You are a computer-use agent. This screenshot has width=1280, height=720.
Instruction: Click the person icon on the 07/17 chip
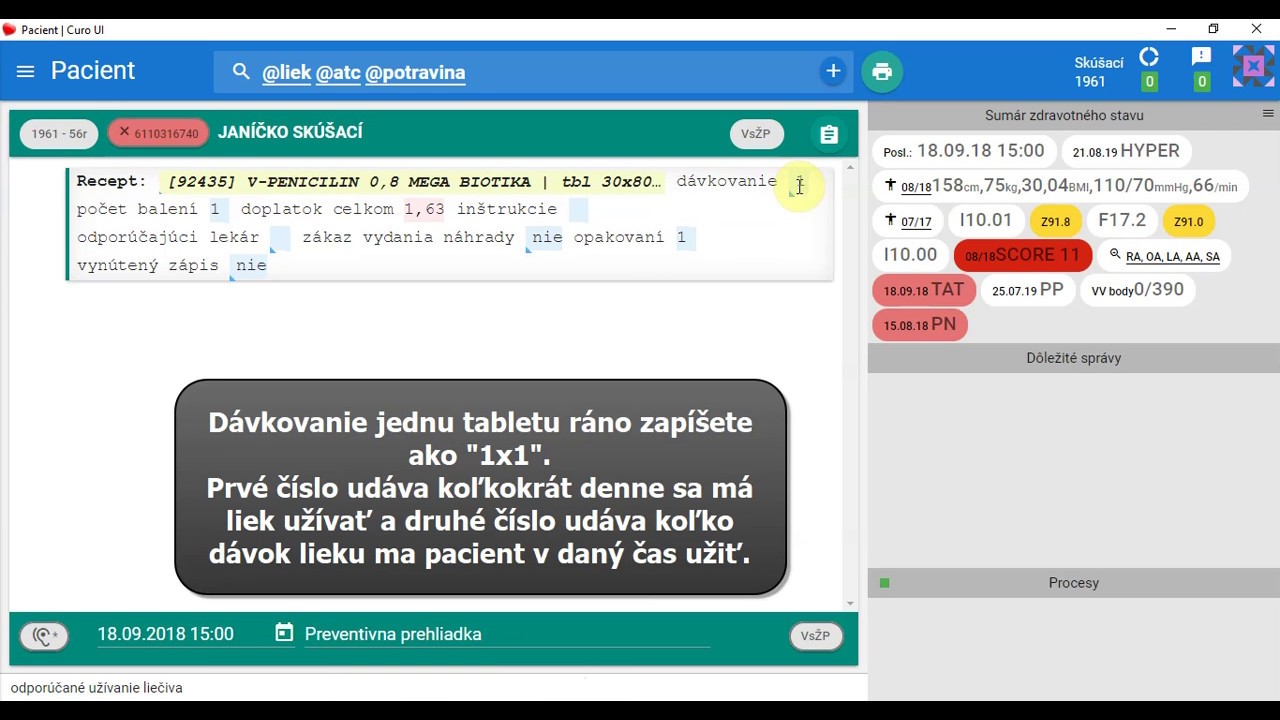pyautogui.click(x=890, y=220)
